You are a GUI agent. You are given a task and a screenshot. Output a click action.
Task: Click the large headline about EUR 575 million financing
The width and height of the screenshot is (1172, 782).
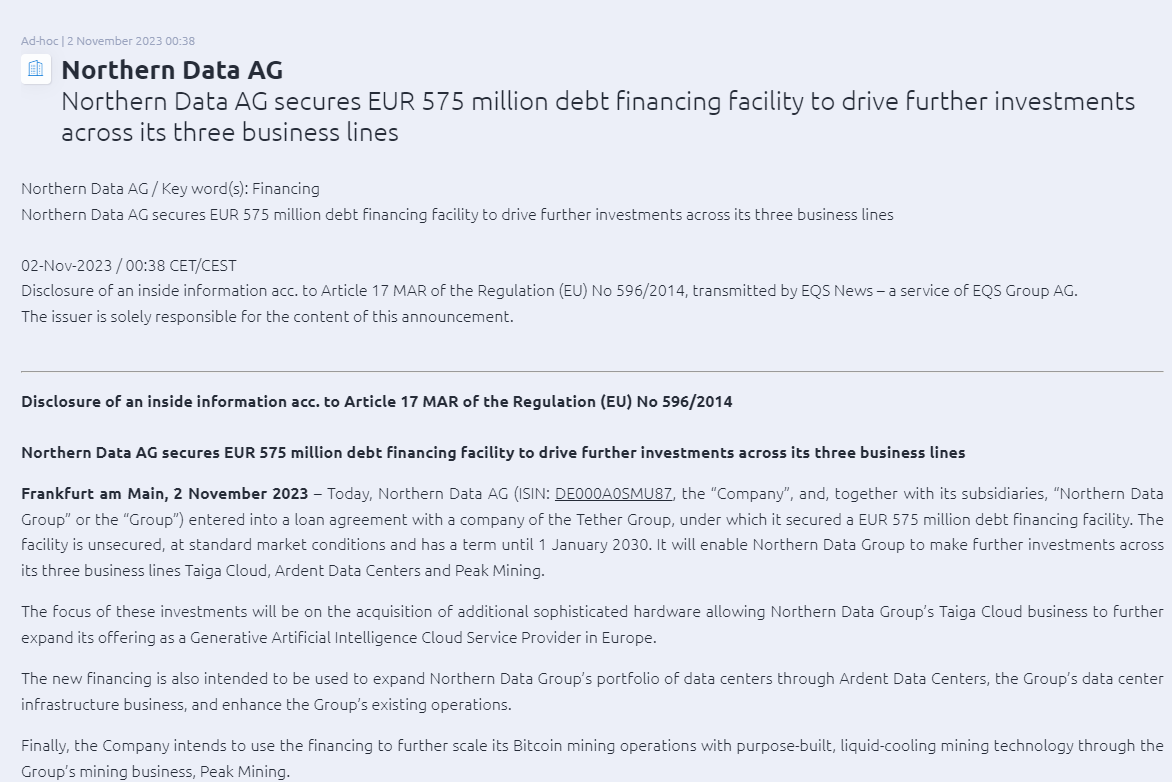click(x=597, y=116)
